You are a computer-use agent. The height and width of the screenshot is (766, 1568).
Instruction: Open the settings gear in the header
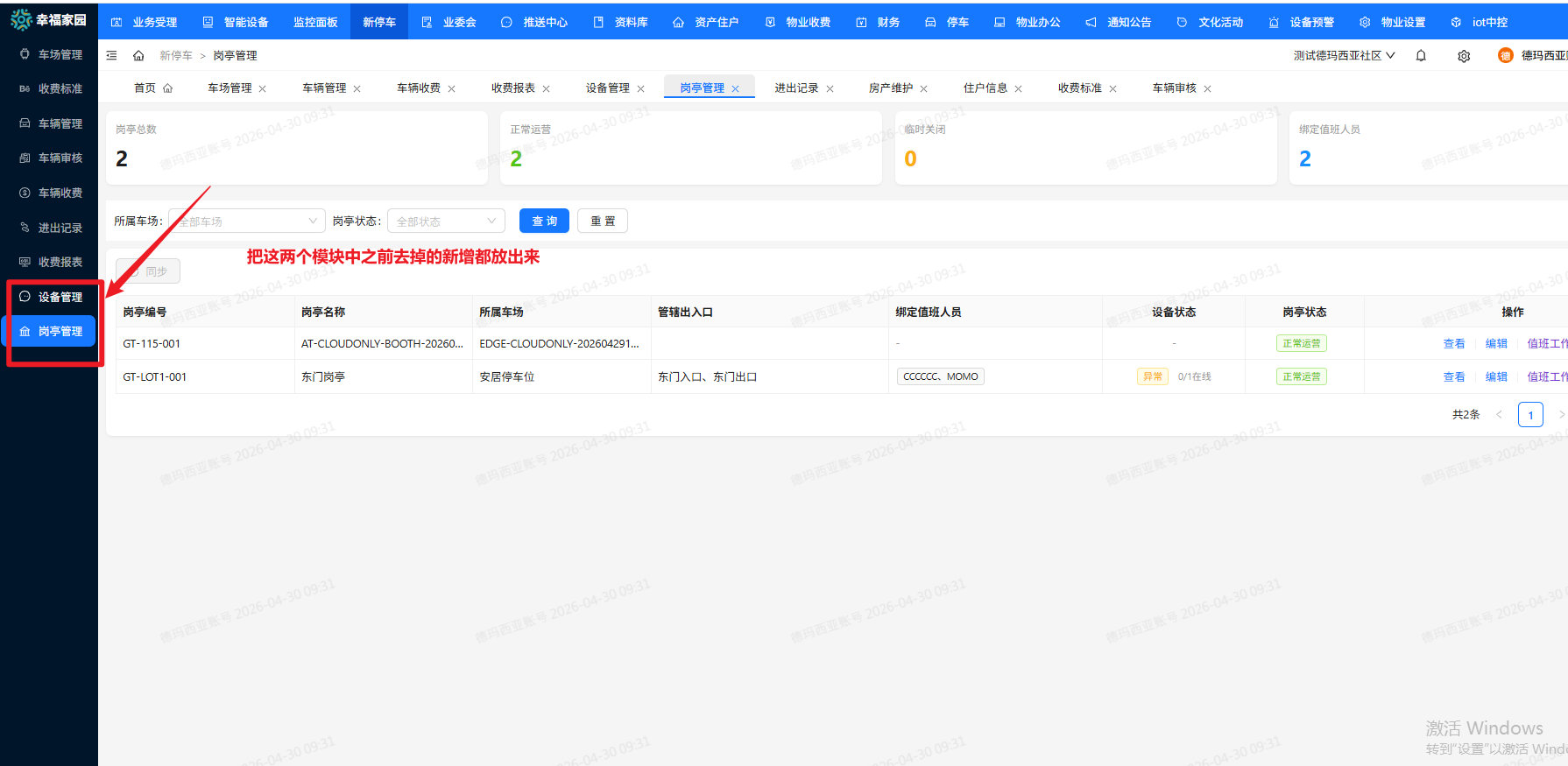pyautogui.click(x=1464, y=56)
